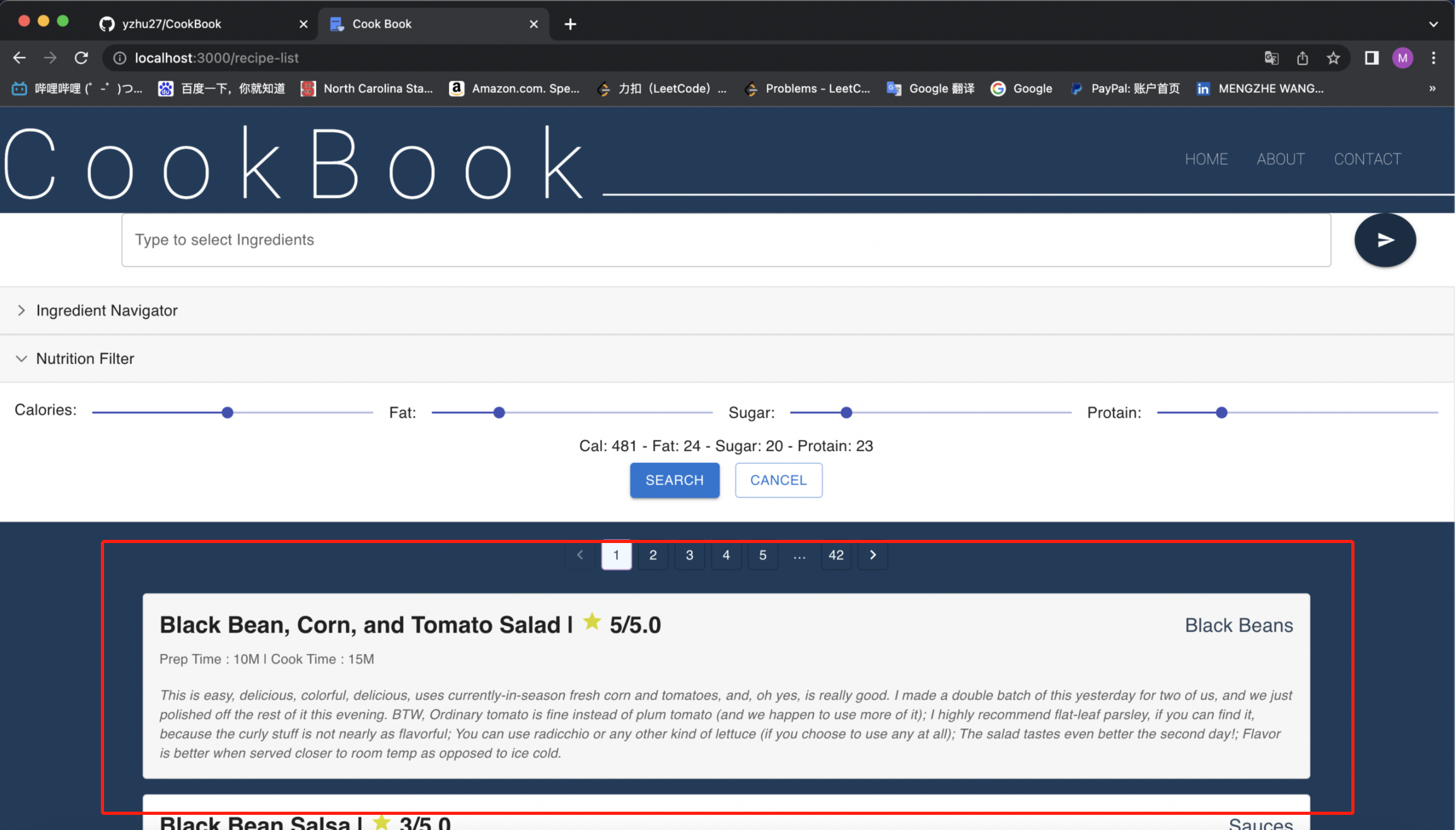This screenshot has width=1456, height=830.
Task: Go to page 42 of results
Action: coord(836,555)
